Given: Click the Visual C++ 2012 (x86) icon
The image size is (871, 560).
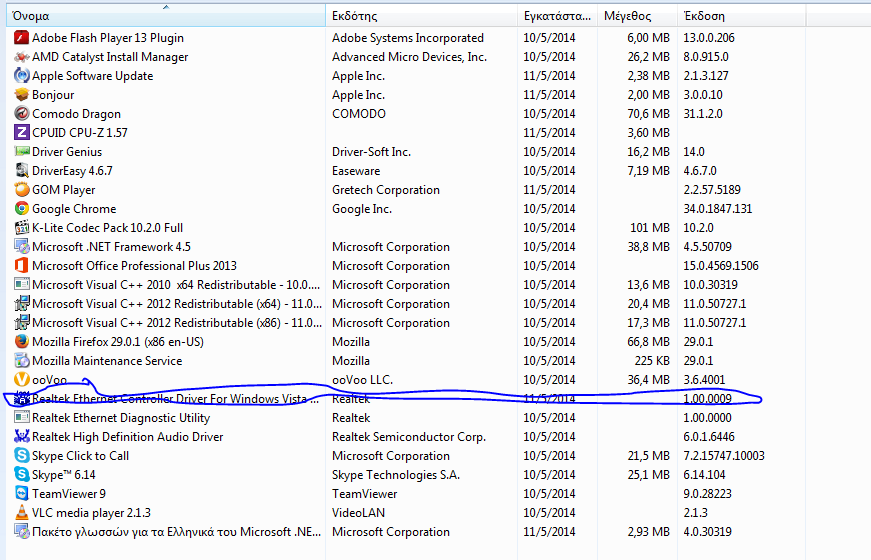Looking at the screenshot, I should (22, 322).
